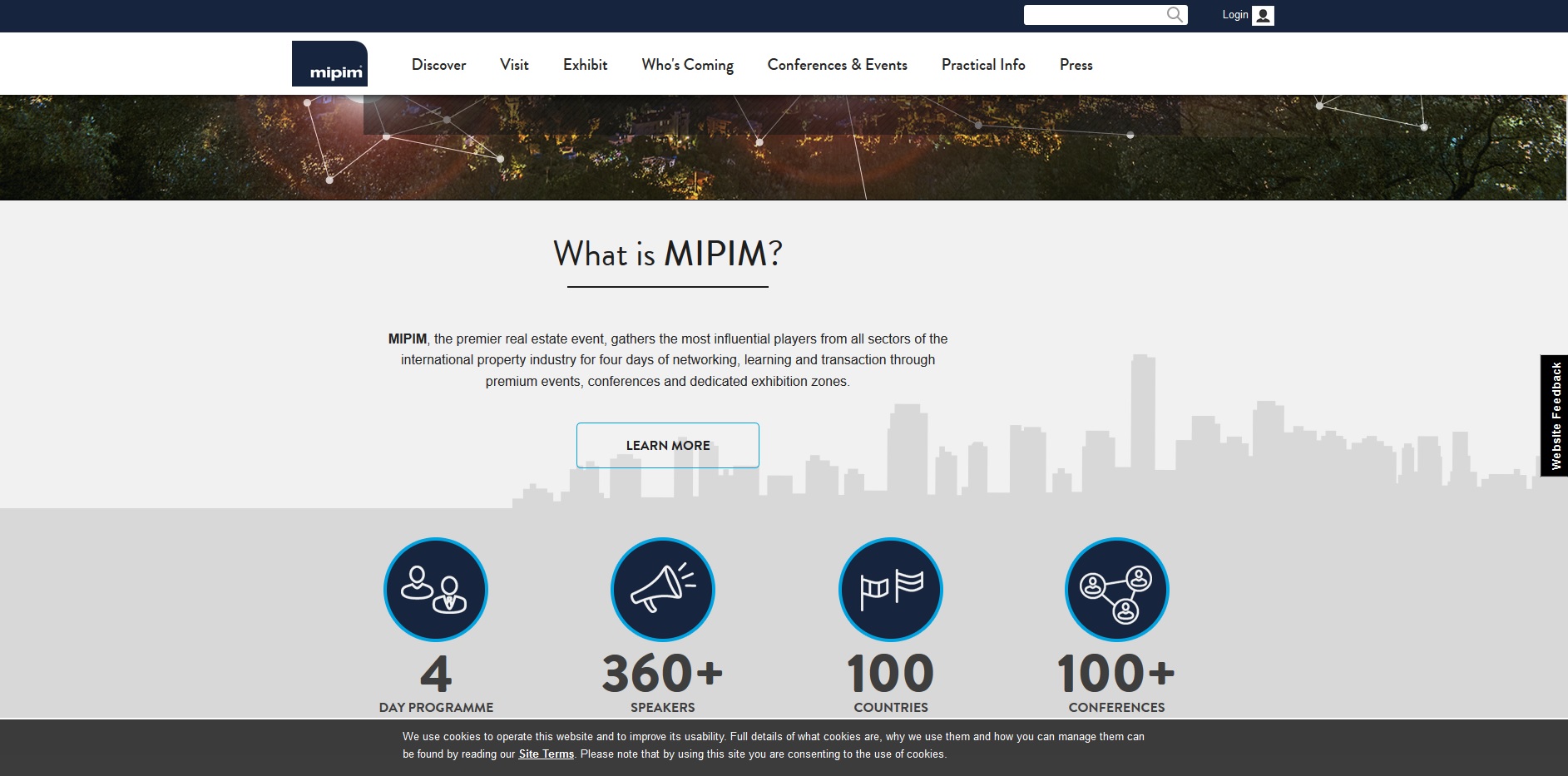The height and width of the screenshot is (776, 1568).
Task: Click the Countries flags icon
Action: click(891, 590)
